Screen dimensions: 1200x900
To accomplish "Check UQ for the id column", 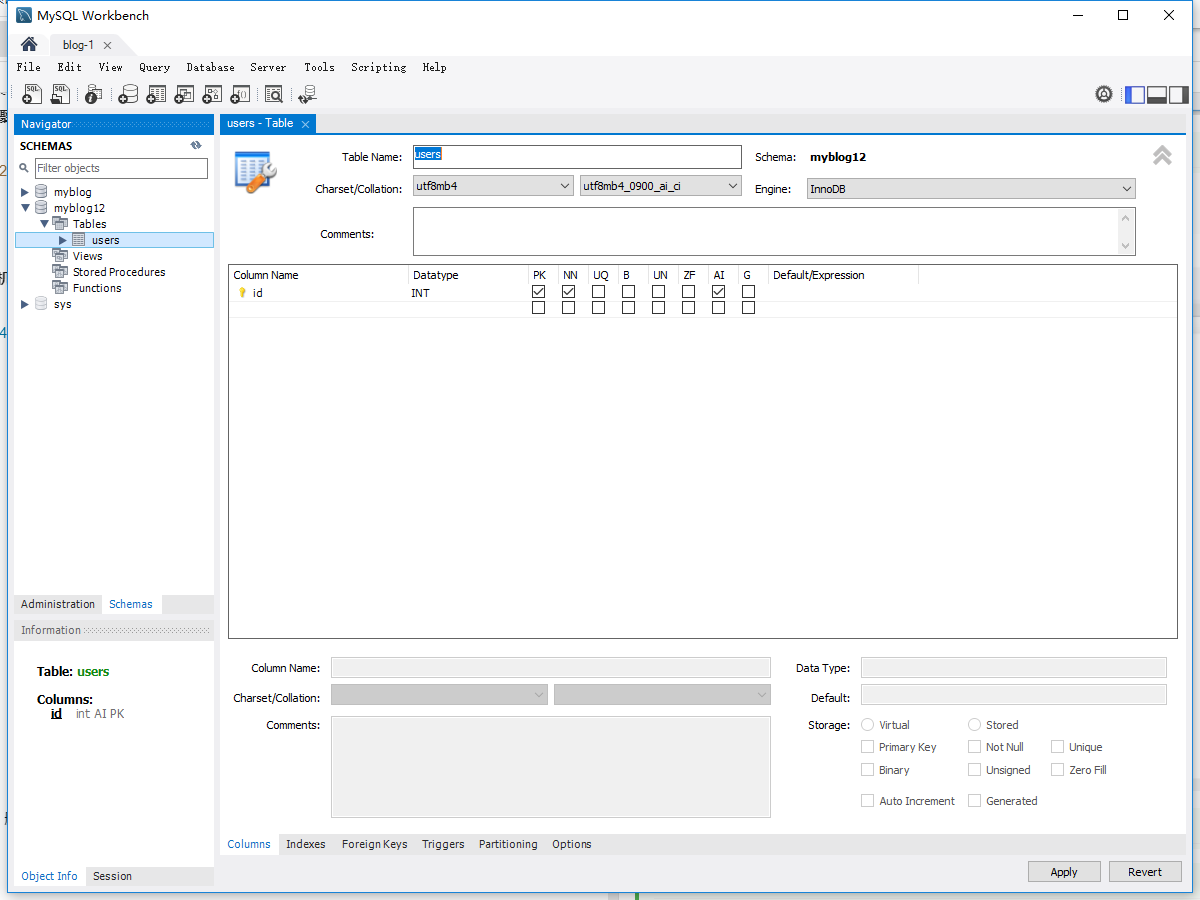I will (598, 292).
